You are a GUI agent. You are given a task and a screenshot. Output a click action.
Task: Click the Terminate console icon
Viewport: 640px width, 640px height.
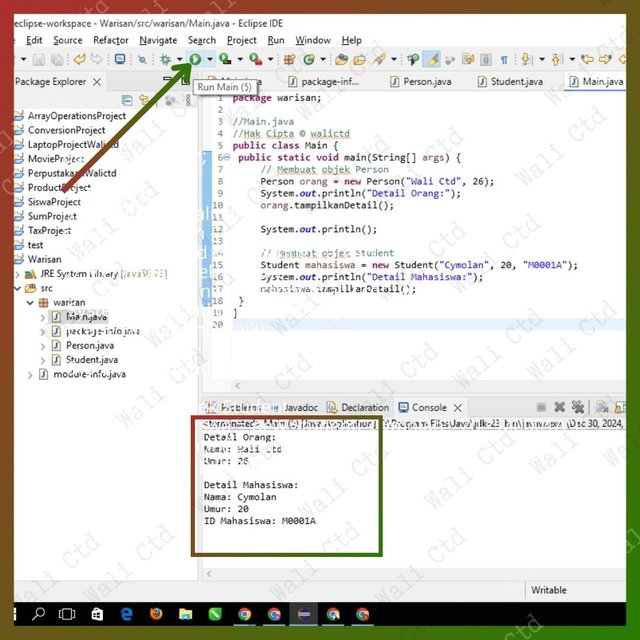tap(541, 407)
